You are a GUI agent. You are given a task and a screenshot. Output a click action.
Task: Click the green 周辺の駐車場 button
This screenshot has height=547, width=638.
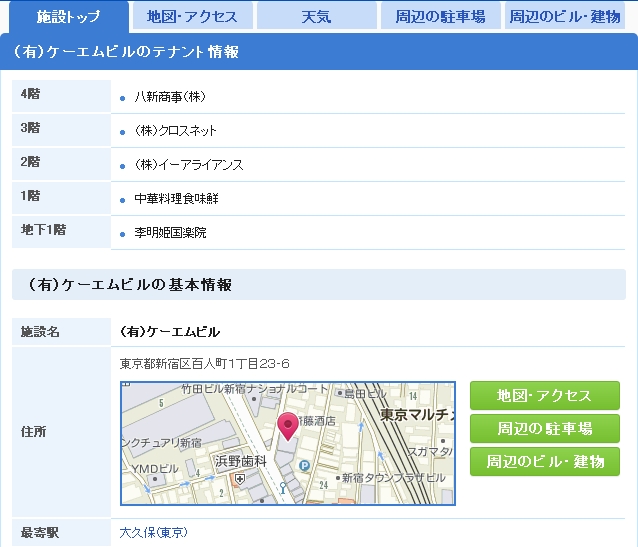click(545, 429)
